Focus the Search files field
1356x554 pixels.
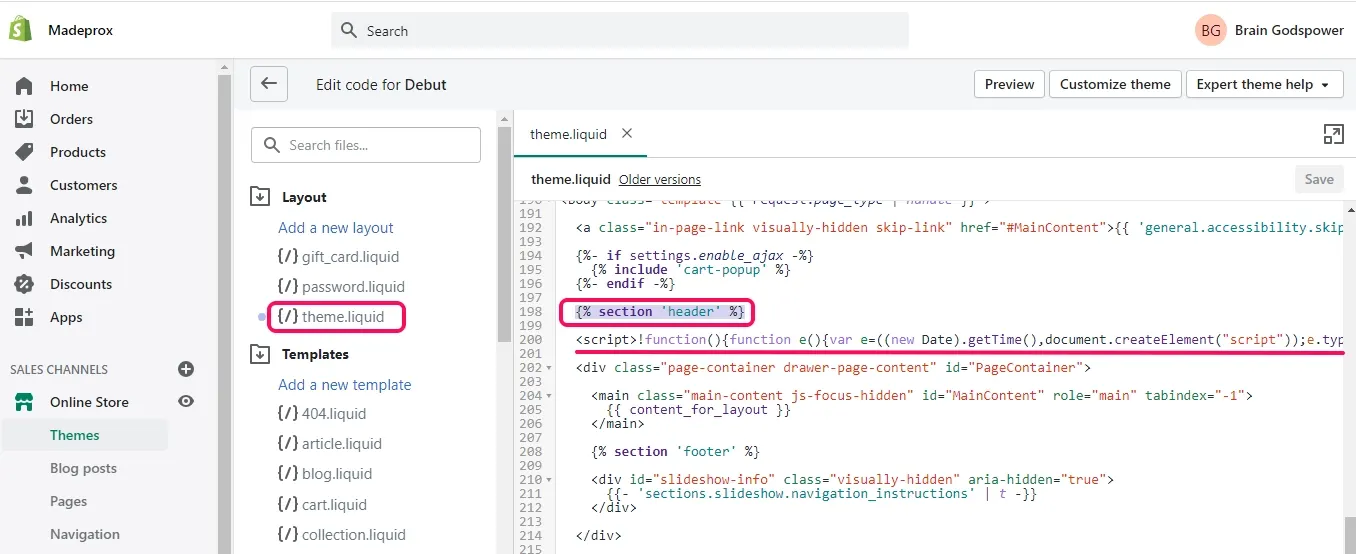tap(366, 145)
